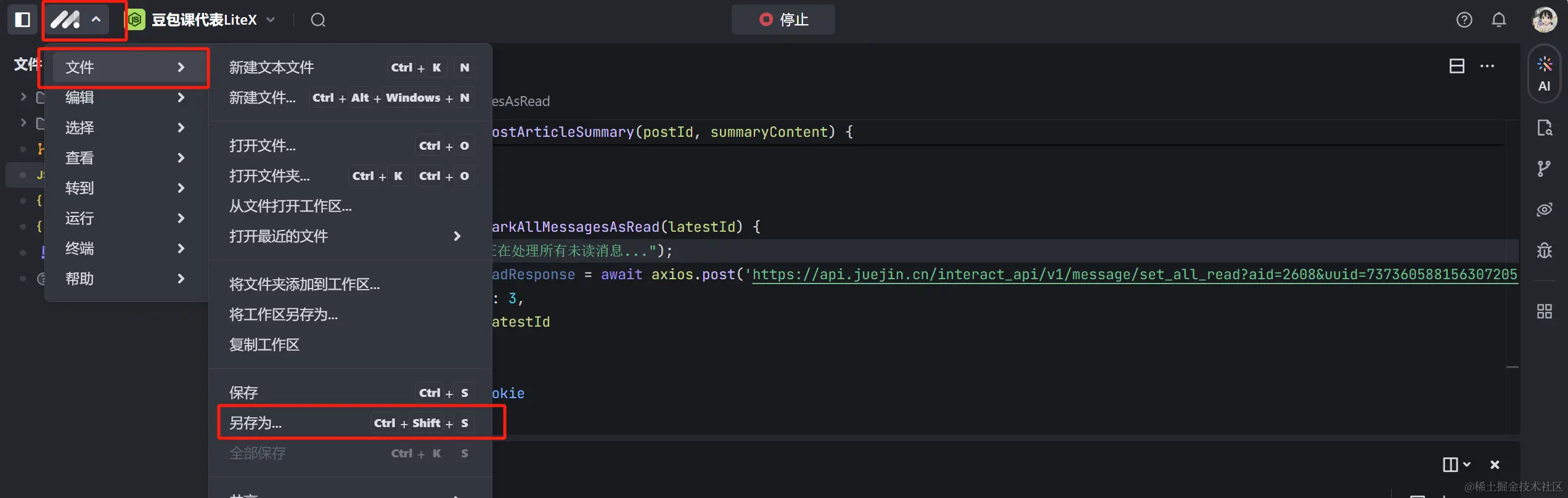The image size is (1568, 498).
Task: Open the AI assistant panel
Action: click(x=1545, y=74)
